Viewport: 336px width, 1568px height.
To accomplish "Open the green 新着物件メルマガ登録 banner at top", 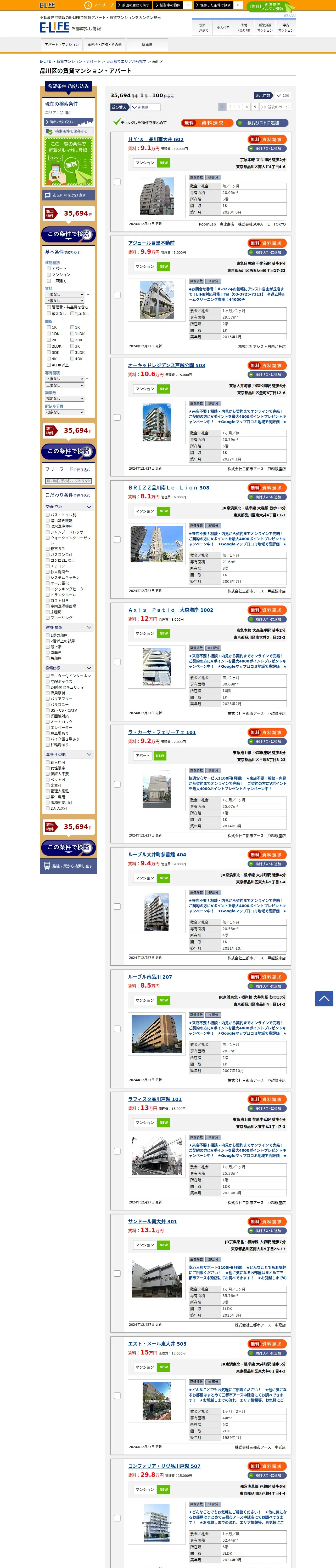I will (x=272, y=7).
